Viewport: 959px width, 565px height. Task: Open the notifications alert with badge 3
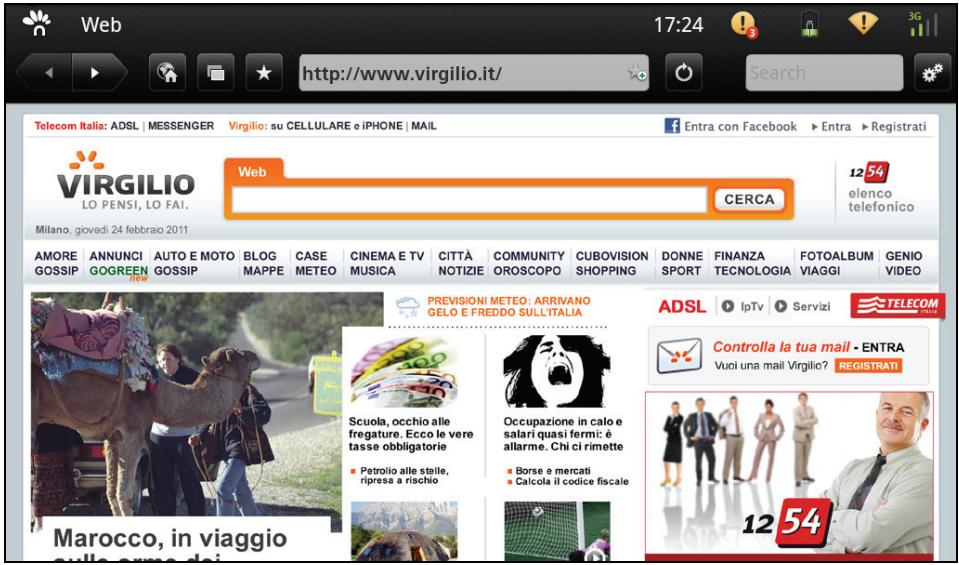[744, 25]
